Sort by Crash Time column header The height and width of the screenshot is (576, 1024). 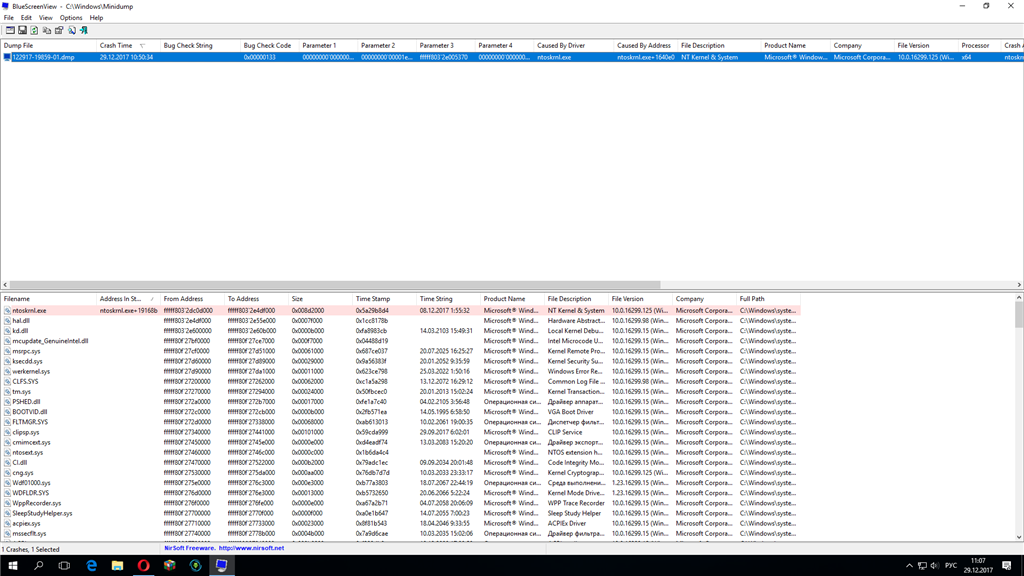tap(128, 46)
